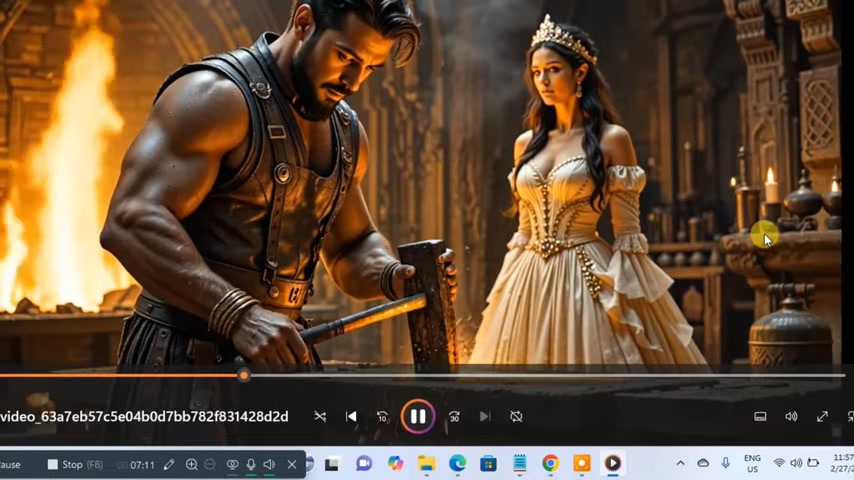Toggle the webcam in the recording toolbar

click(x=232, y=465)
